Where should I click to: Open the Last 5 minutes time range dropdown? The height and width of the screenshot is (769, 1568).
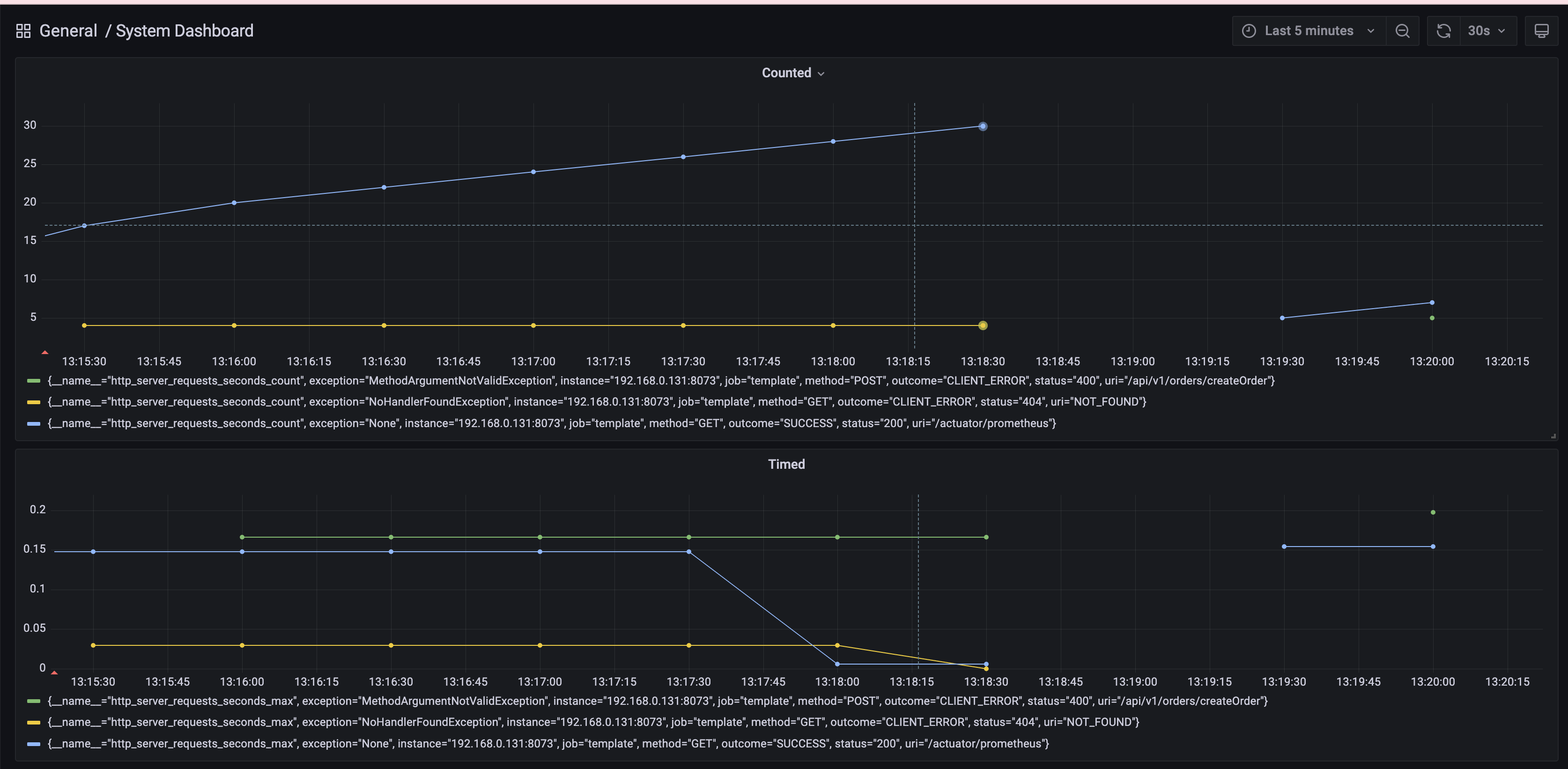[x=1309, y=31]
